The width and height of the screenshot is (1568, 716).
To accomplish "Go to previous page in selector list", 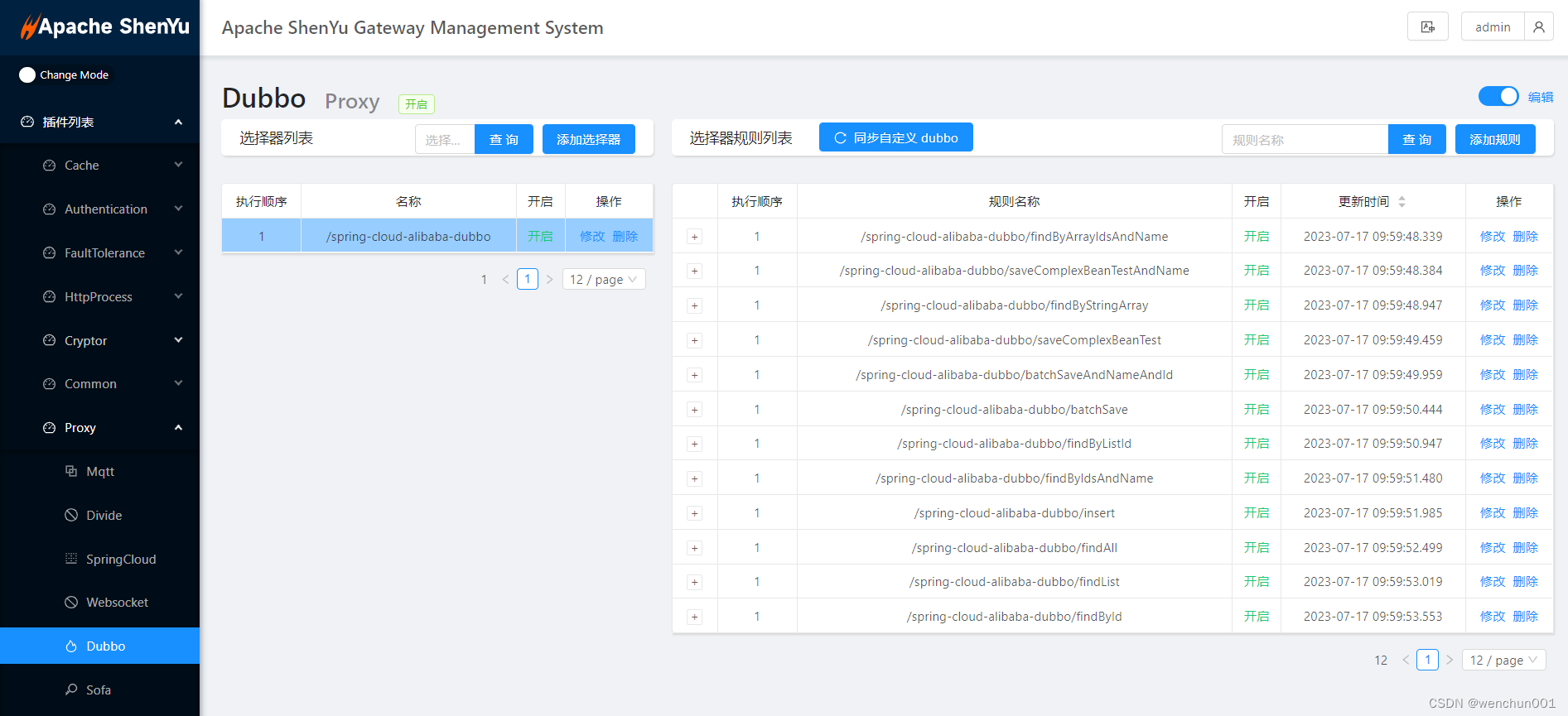I will coord(505,280).
